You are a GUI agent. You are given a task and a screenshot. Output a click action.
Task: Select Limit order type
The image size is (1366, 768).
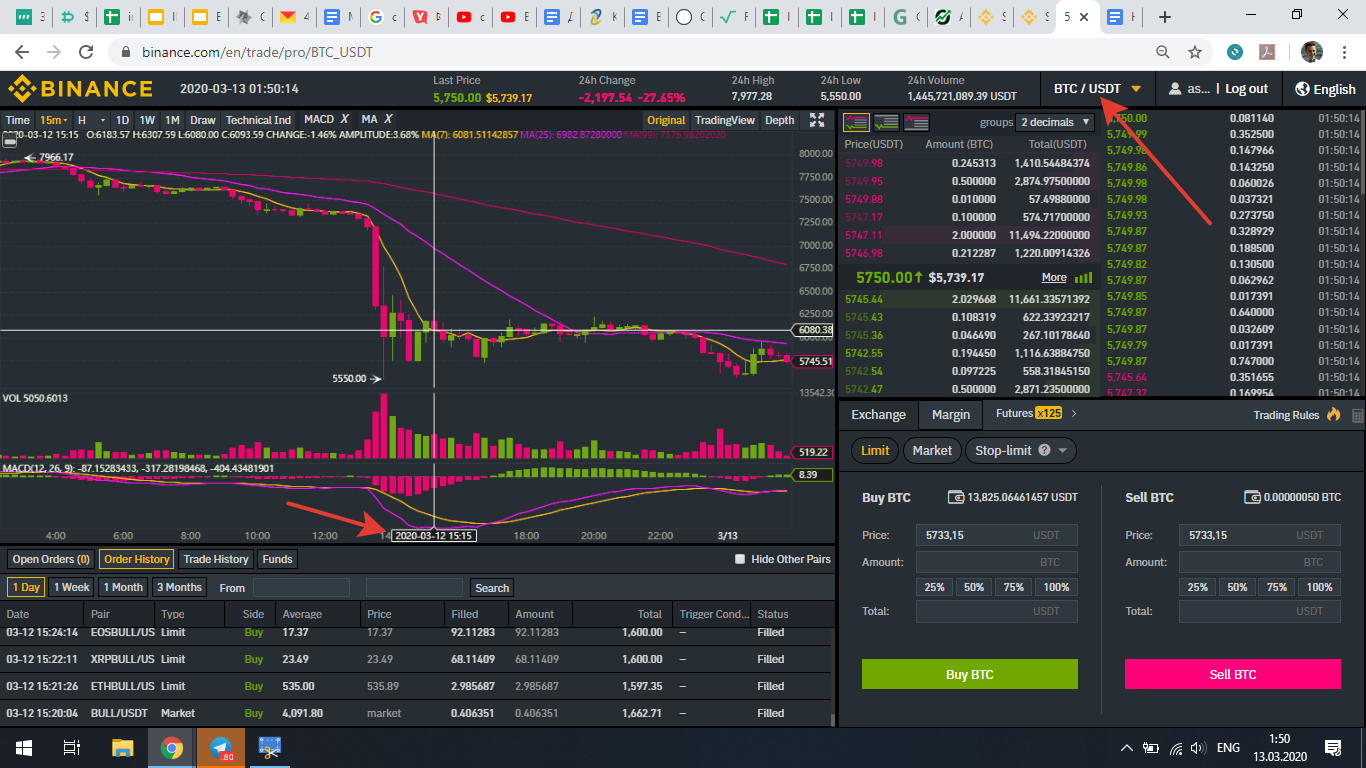coord(875,451)
